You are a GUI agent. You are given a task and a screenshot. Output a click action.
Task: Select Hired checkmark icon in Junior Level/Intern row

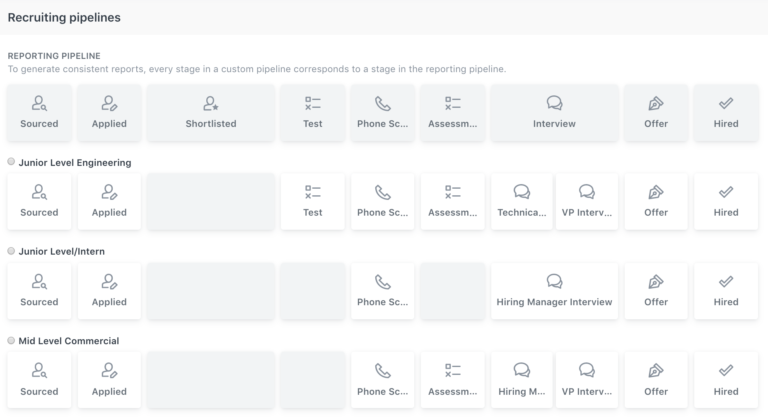point(726,282)
